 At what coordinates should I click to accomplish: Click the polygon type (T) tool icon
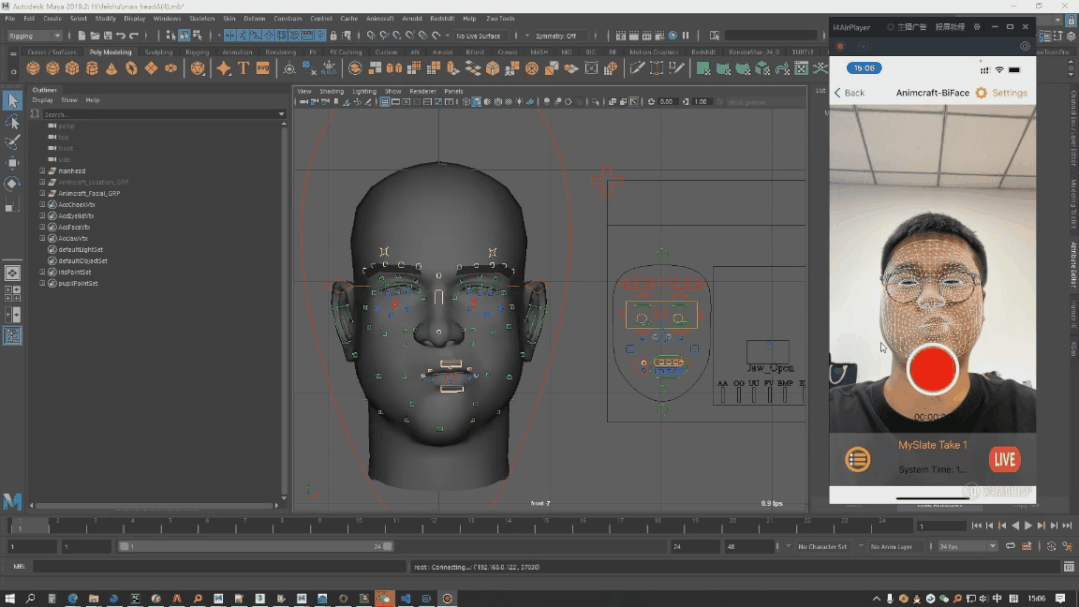(243, 68)
